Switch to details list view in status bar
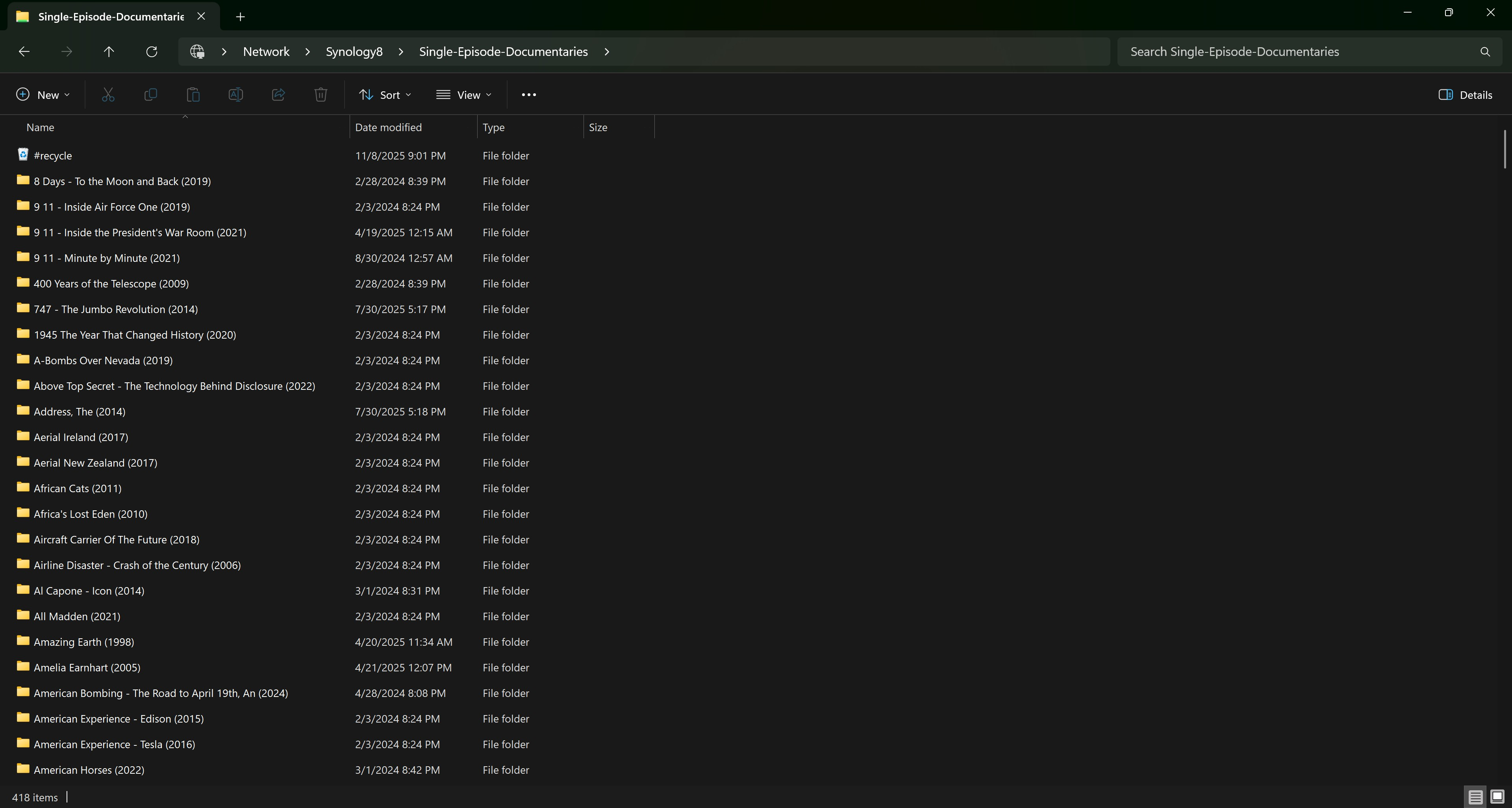 1475,796
